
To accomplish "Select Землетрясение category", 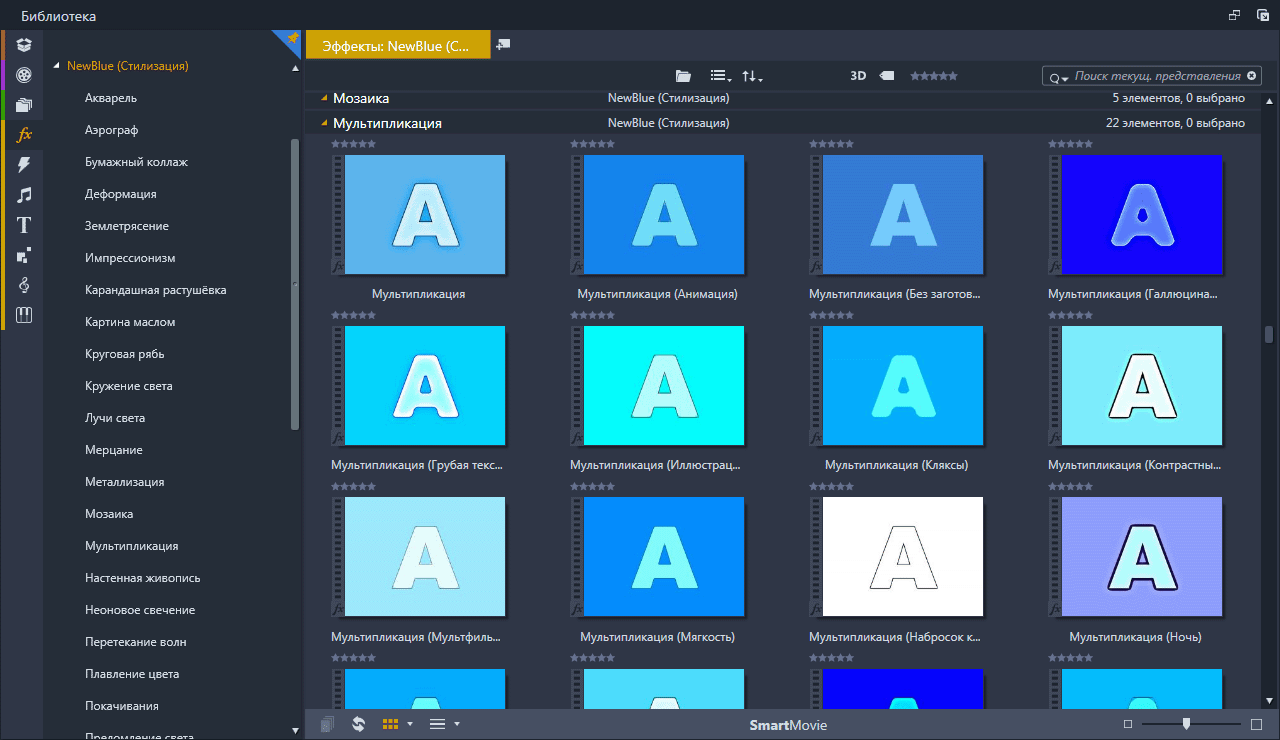I will tap(127, 226).
